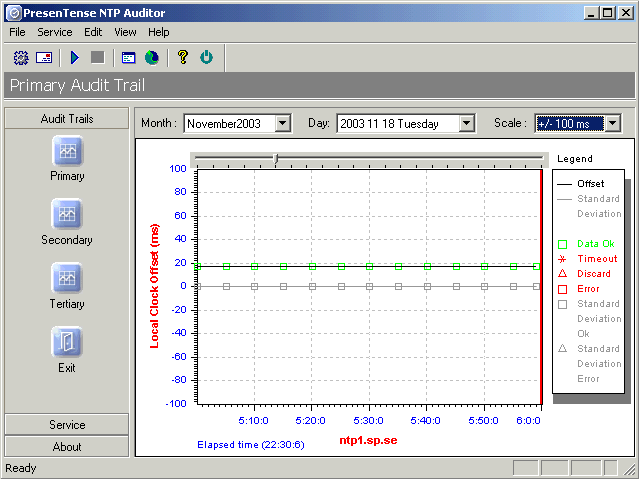
Task: Open the File menu
Action: 17,32
